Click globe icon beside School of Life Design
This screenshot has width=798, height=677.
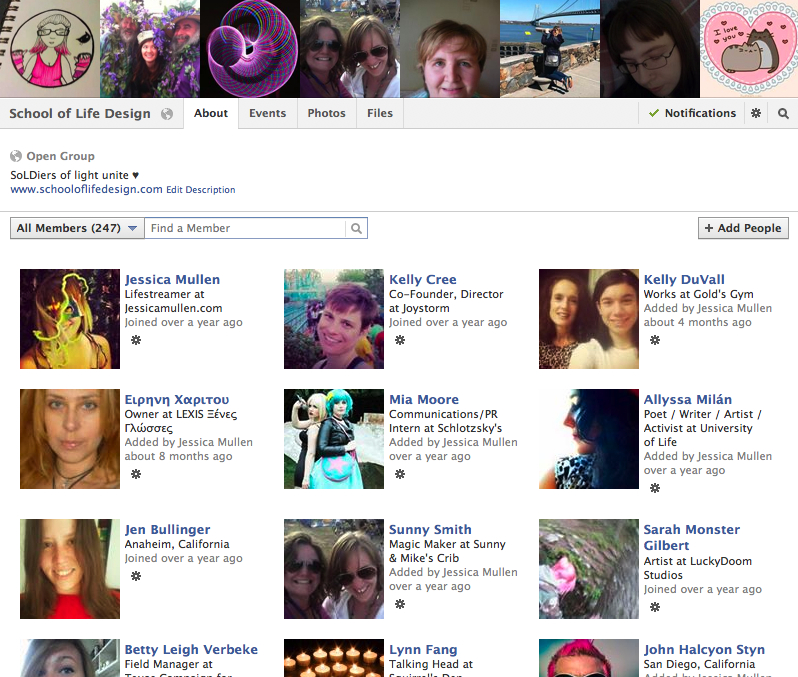(x=167, y=114)
